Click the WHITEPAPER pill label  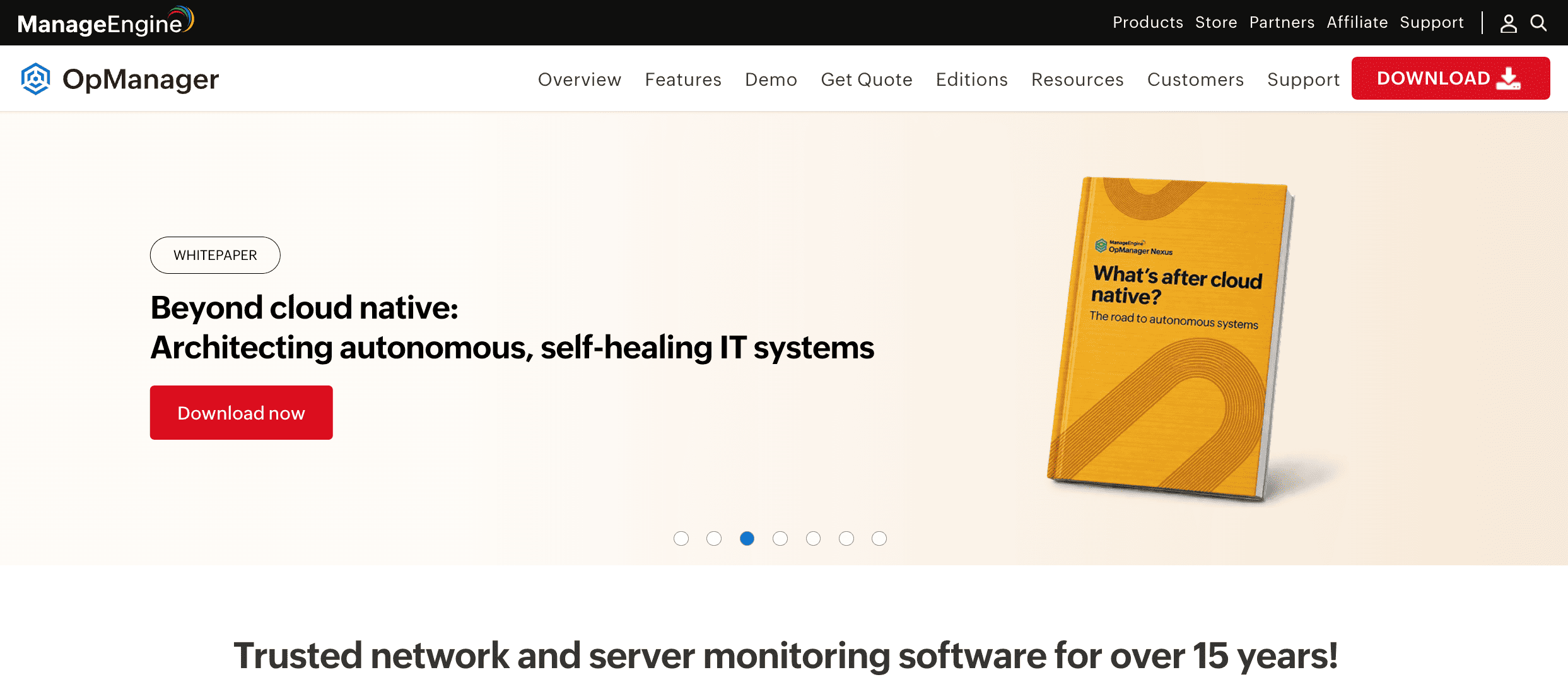click(215, 255)
